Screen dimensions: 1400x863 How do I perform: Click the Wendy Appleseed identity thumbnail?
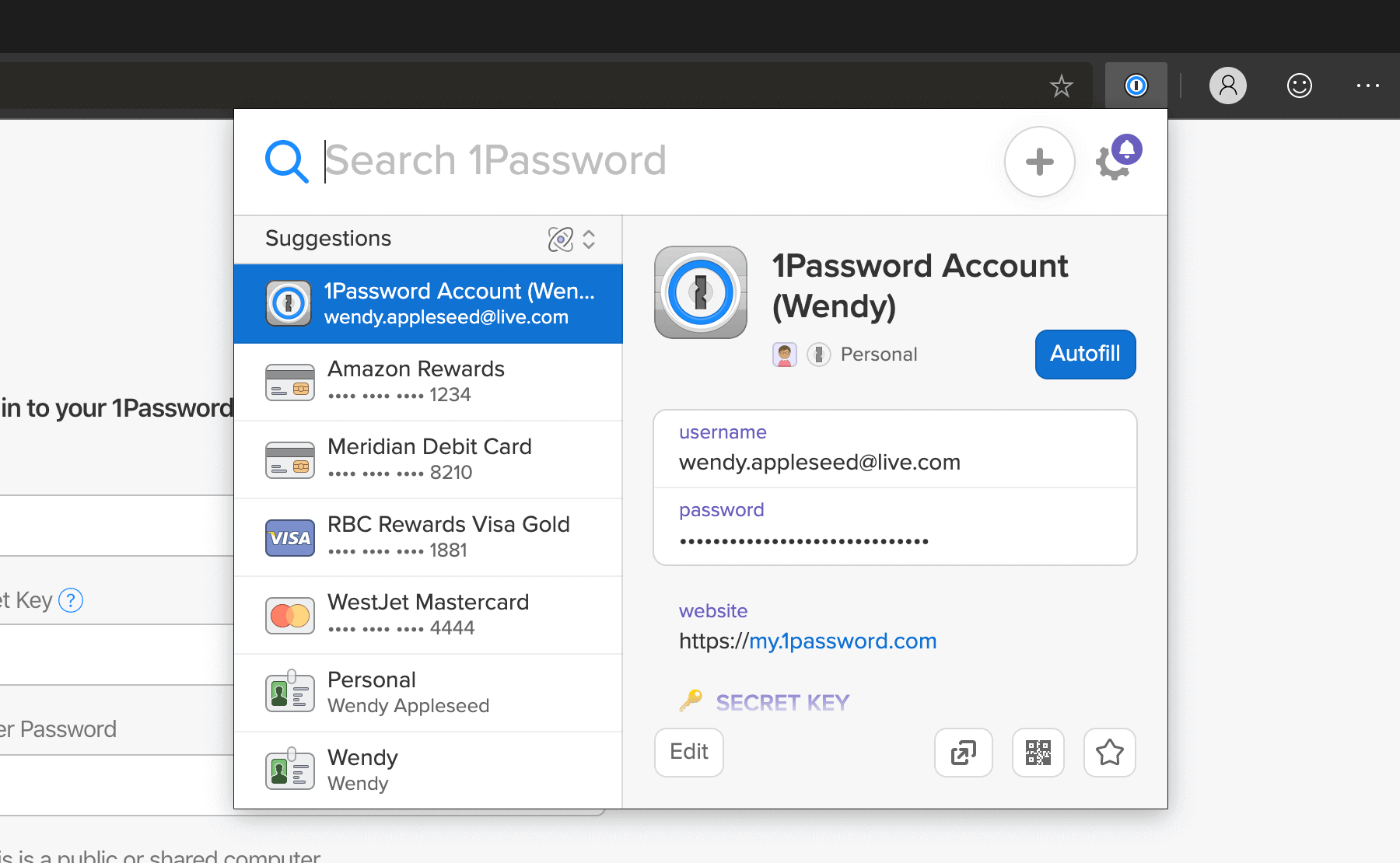tap(289, 692)
